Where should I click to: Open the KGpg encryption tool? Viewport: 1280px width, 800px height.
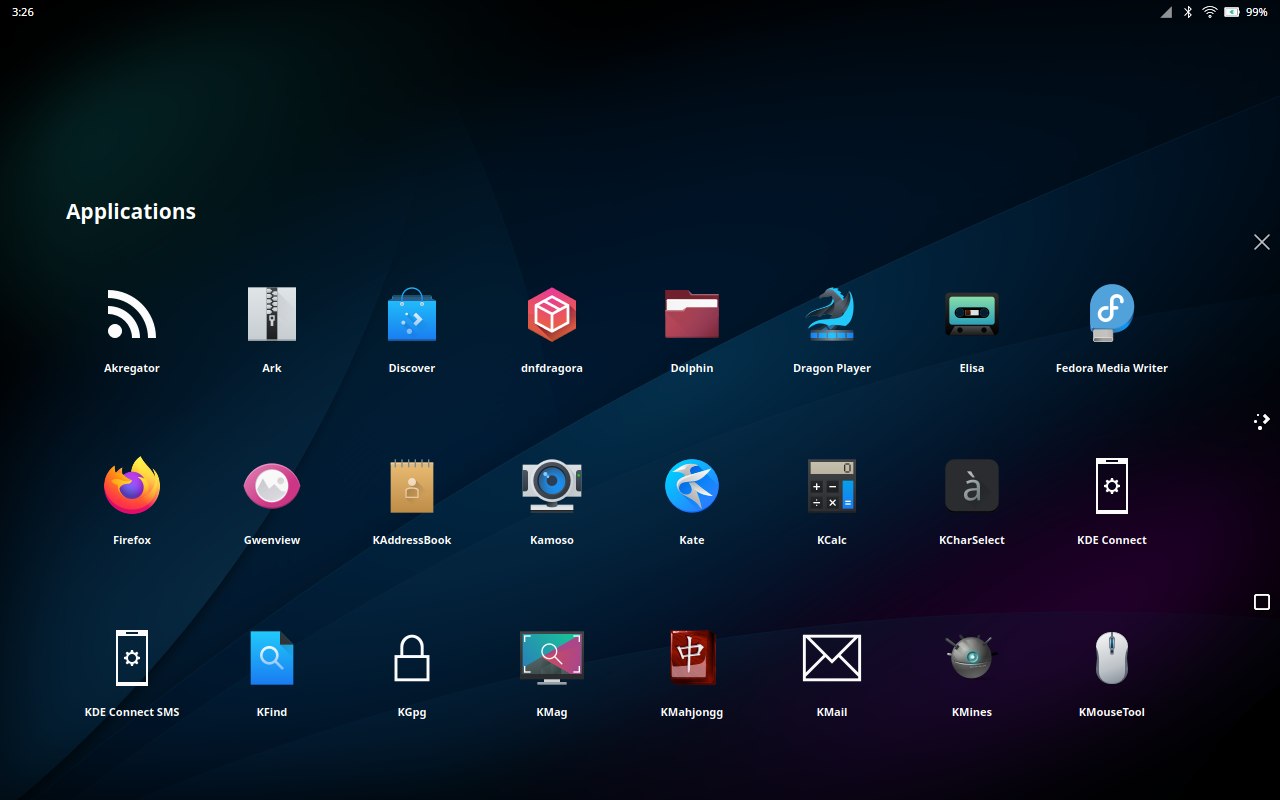pos(412,658)
